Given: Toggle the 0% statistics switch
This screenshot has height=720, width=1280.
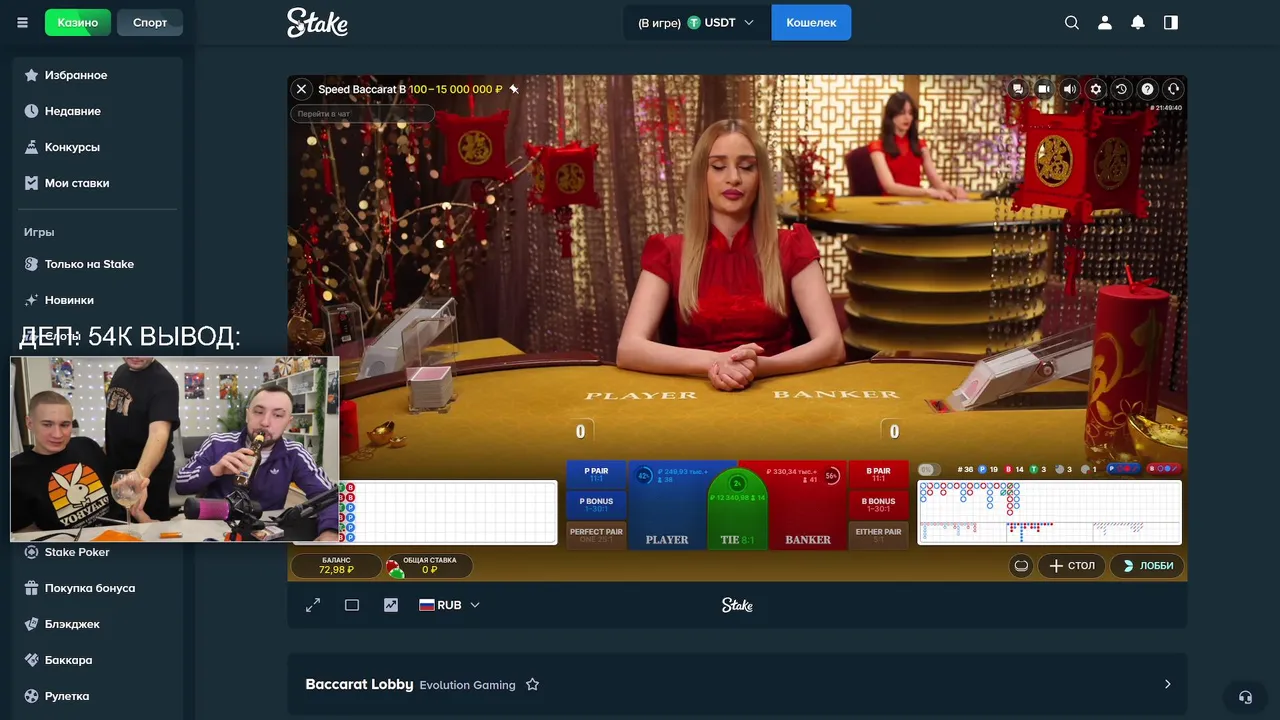Looking at the screenshot, I should pyautogui.click(x=927, y=469).
